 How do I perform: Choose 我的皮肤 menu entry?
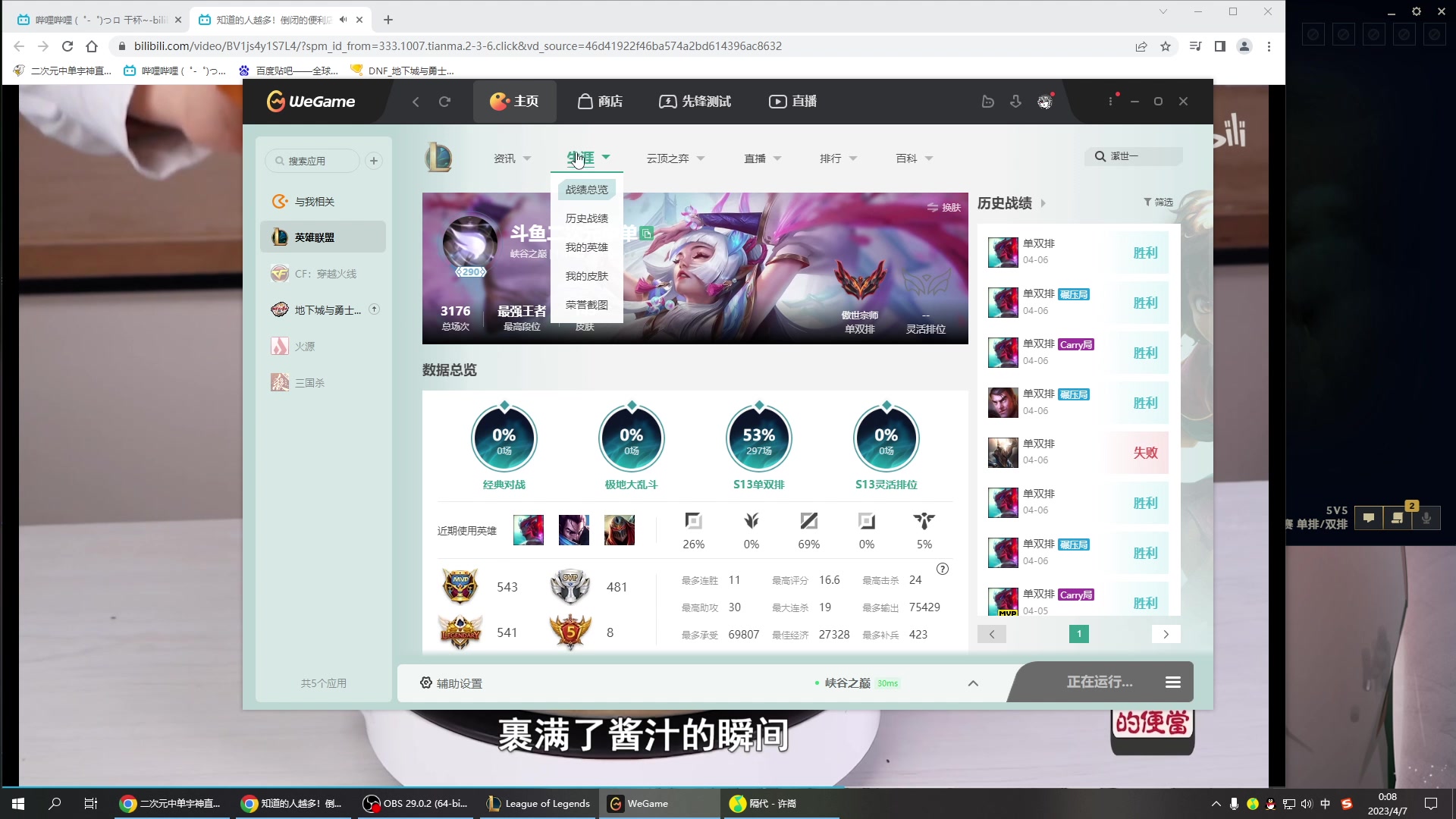[x=587, y=276]
